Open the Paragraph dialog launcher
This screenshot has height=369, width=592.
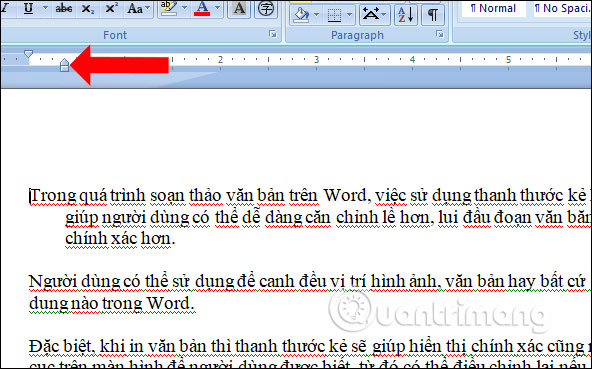[x=439, y=34]
